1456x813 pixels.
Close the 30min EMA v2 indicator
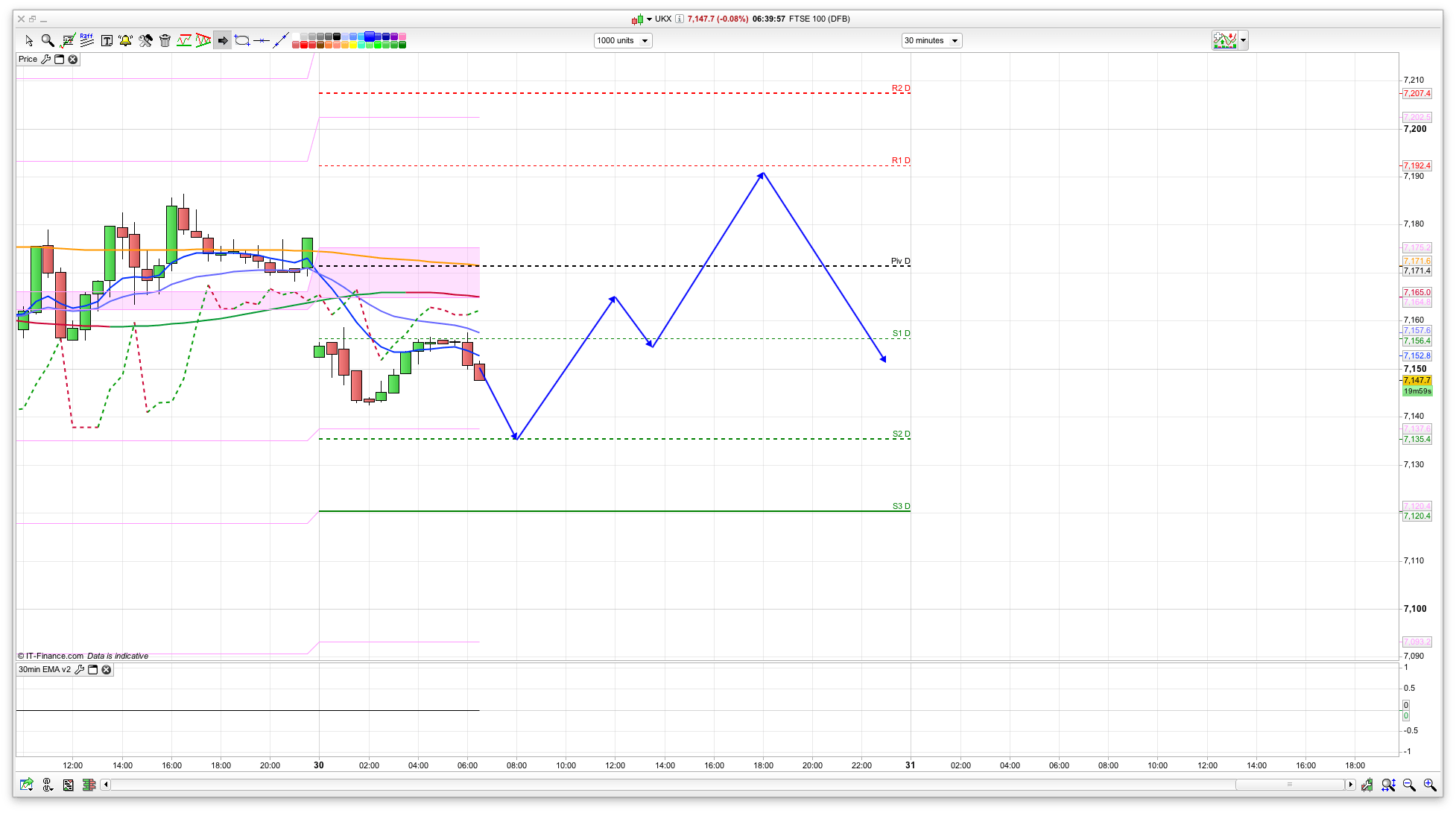(107, 670)
